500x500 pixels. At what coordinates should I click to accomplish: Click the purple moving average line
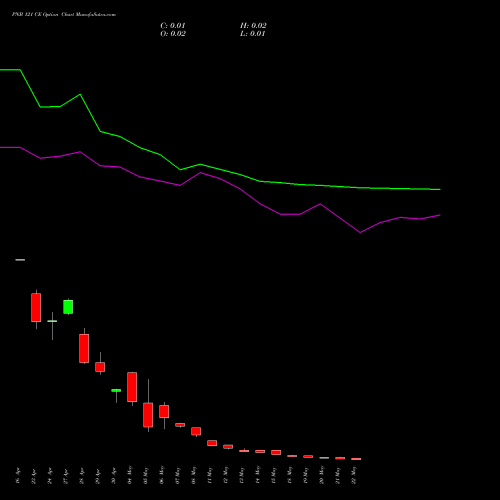coord(220,179)
